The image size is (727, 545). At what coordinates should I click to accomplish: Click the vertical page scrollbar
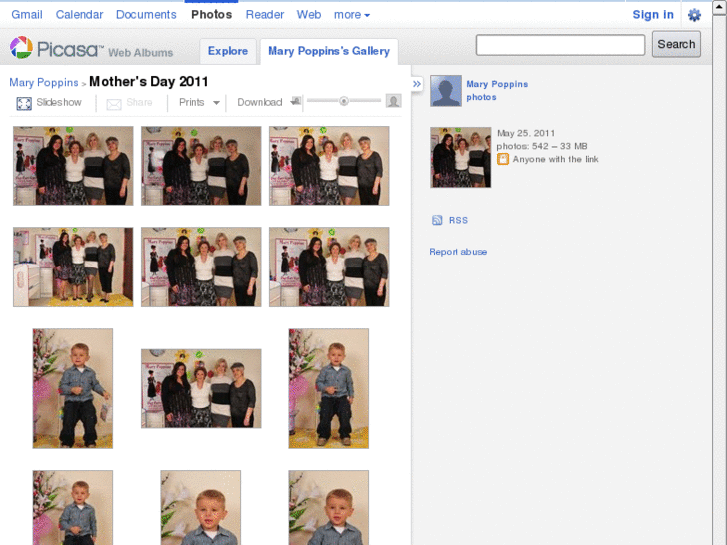[x=719, y=274]
